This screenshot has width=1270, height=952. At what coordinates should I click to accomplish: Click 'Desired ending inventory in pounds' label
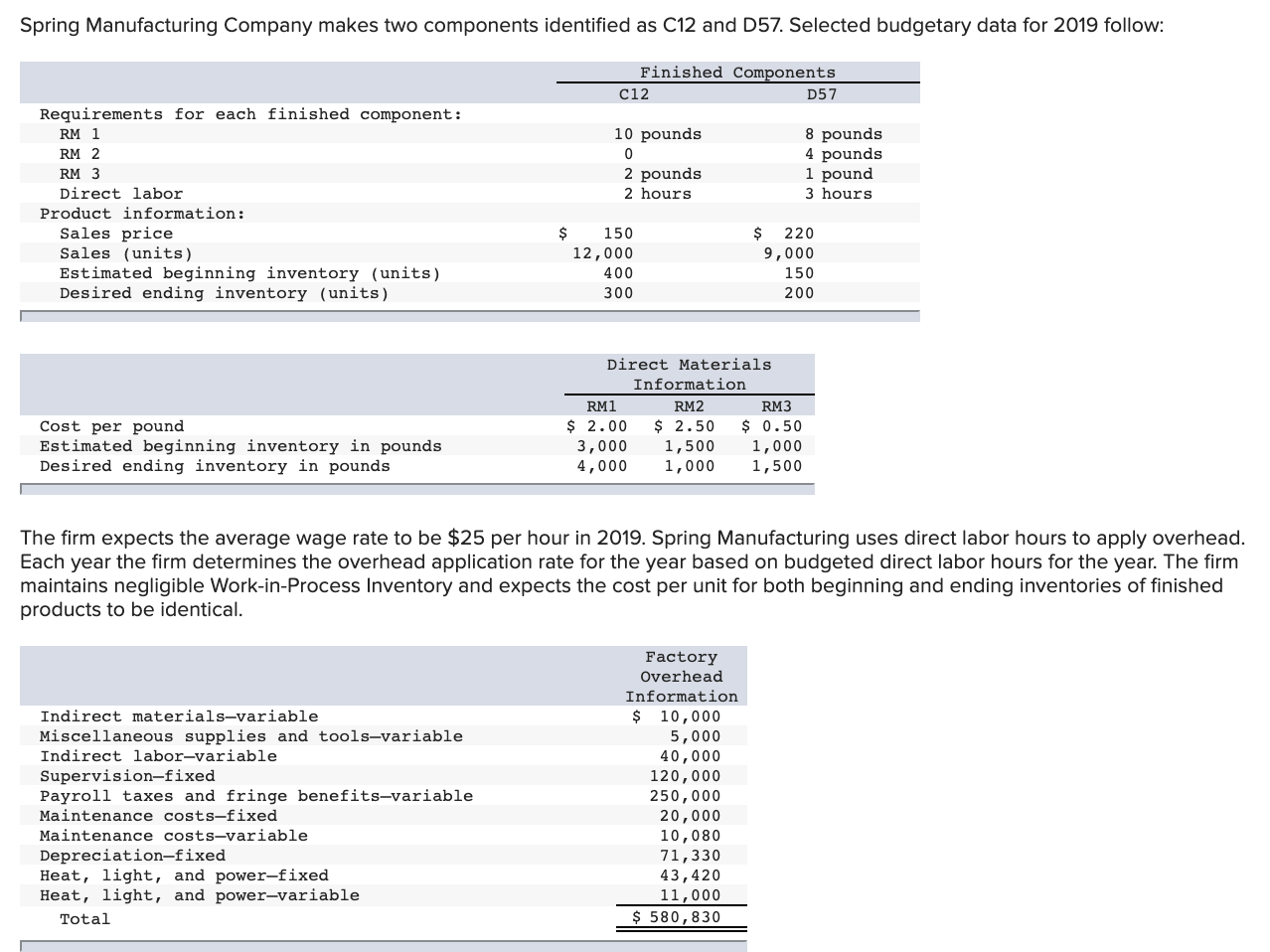215,466
